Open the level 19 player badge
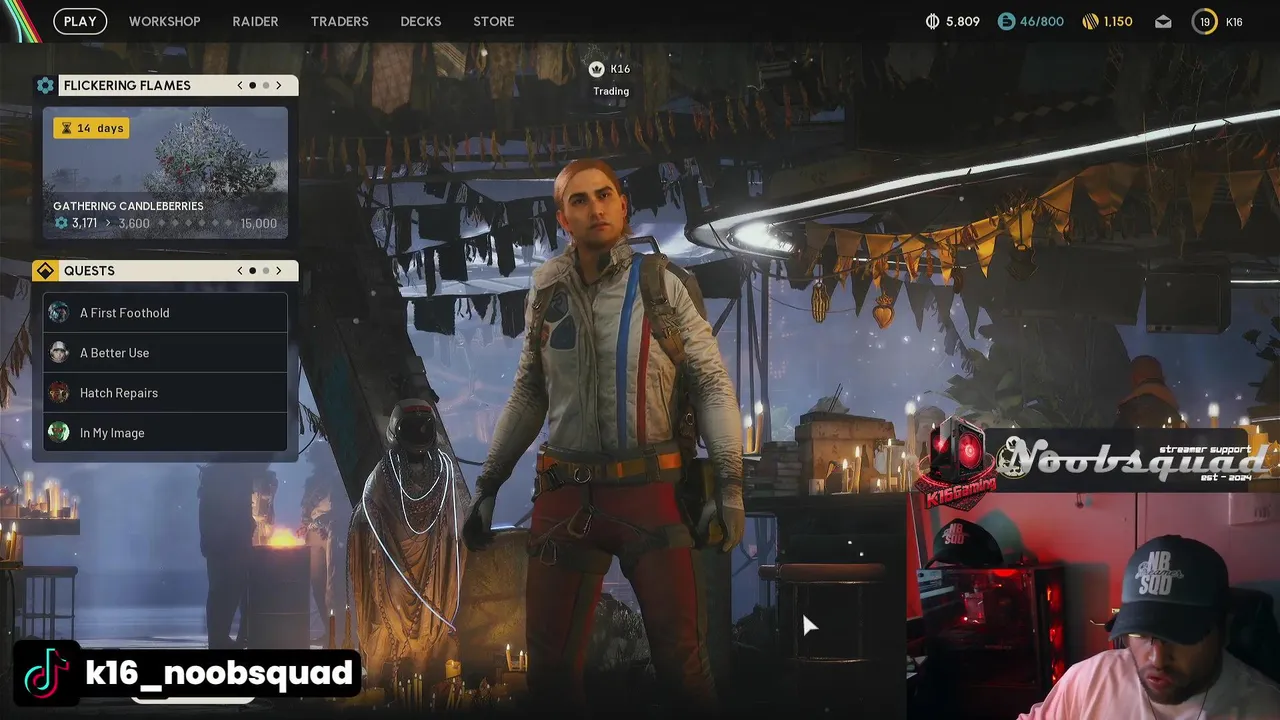This screenshot has width=1280, height=720. point(1204,21)
